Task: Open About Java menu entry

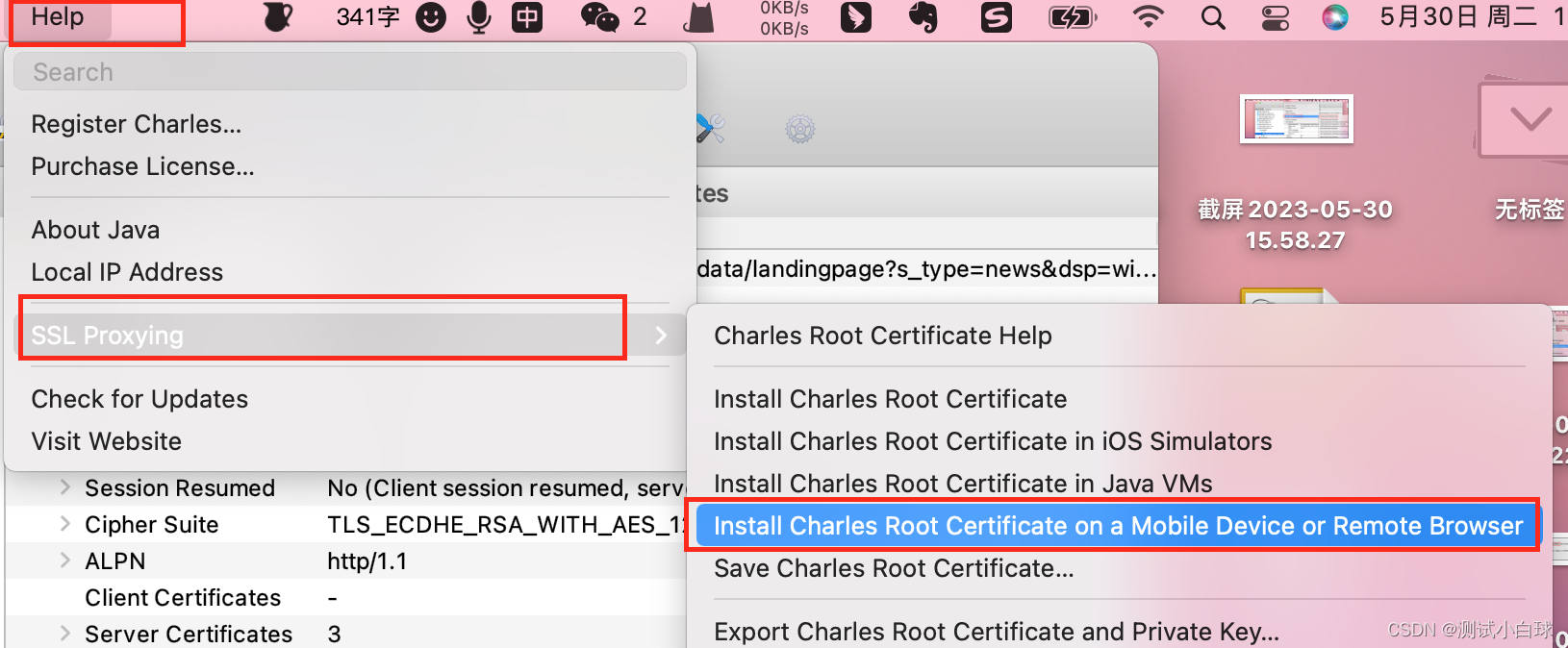Action: tap(95, 230)
